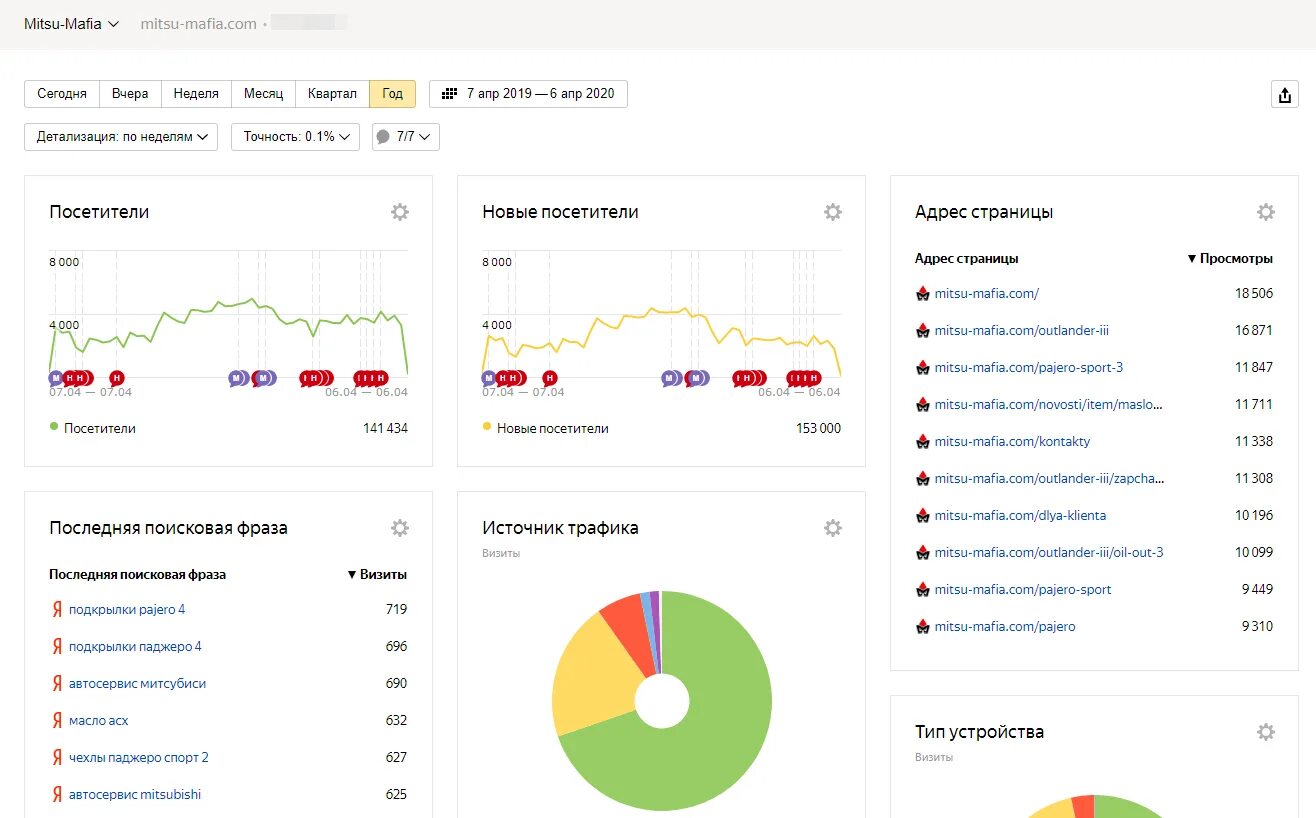Viewport: 1316px width, 818px height.
Task: Open settings gear of Посетители widget
Action: pos(400,212)
